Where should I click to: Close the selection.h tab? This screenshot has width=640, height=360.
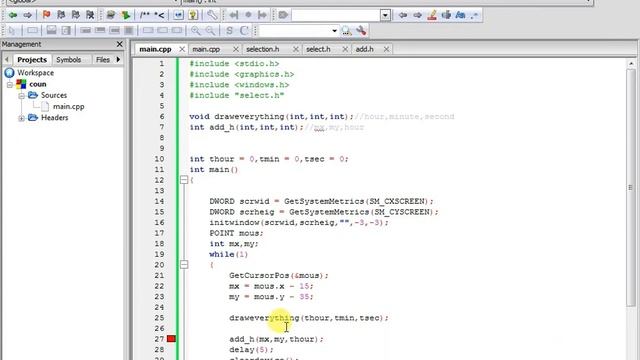coord(296,49)
